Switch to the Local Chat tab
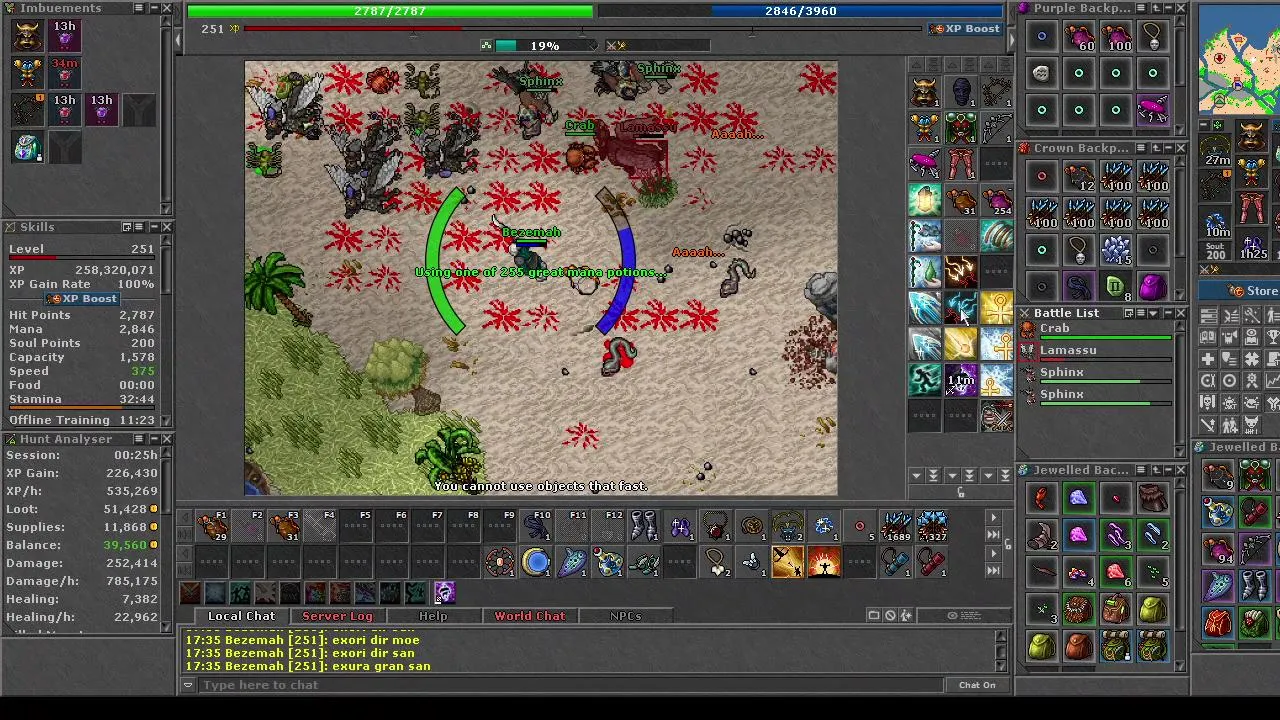1280x720 pixels. (241, 616)
